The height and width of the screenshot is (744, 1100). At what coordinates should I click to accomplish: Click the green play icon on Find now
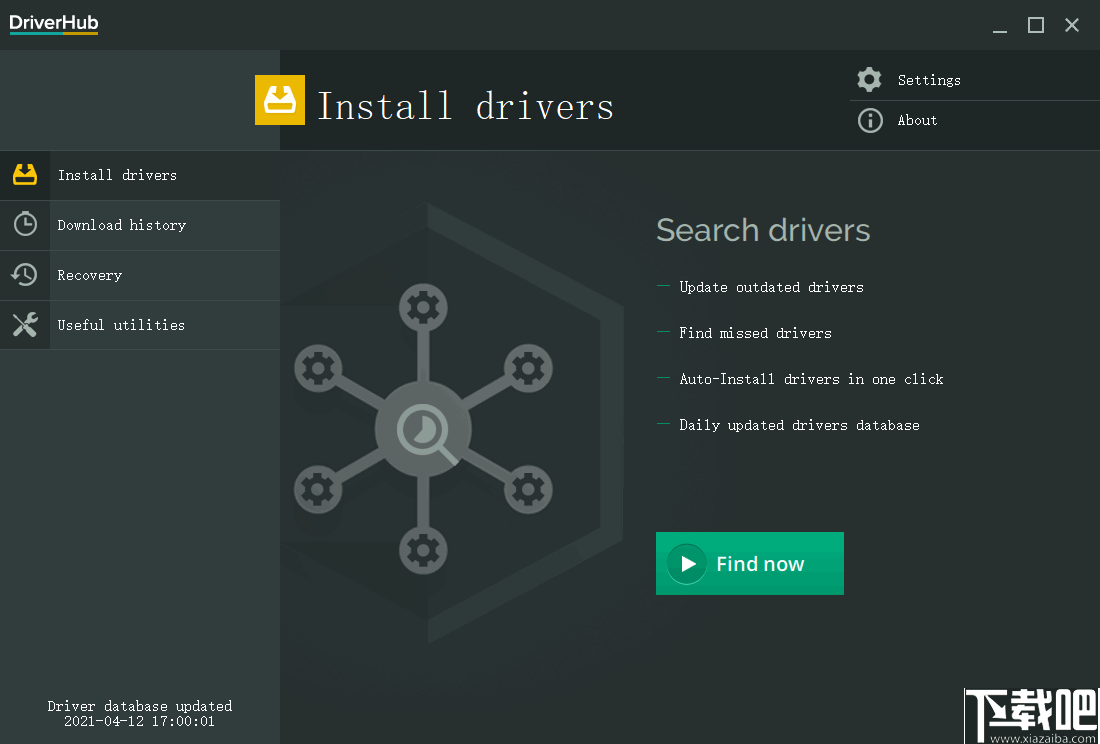tap(687, 563)
